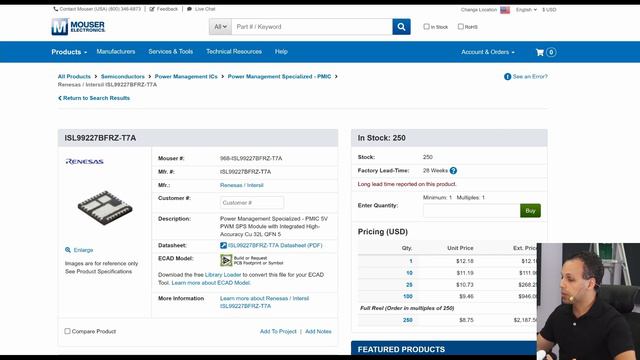Select quantity 250 full reel price break

click(407, 320)
